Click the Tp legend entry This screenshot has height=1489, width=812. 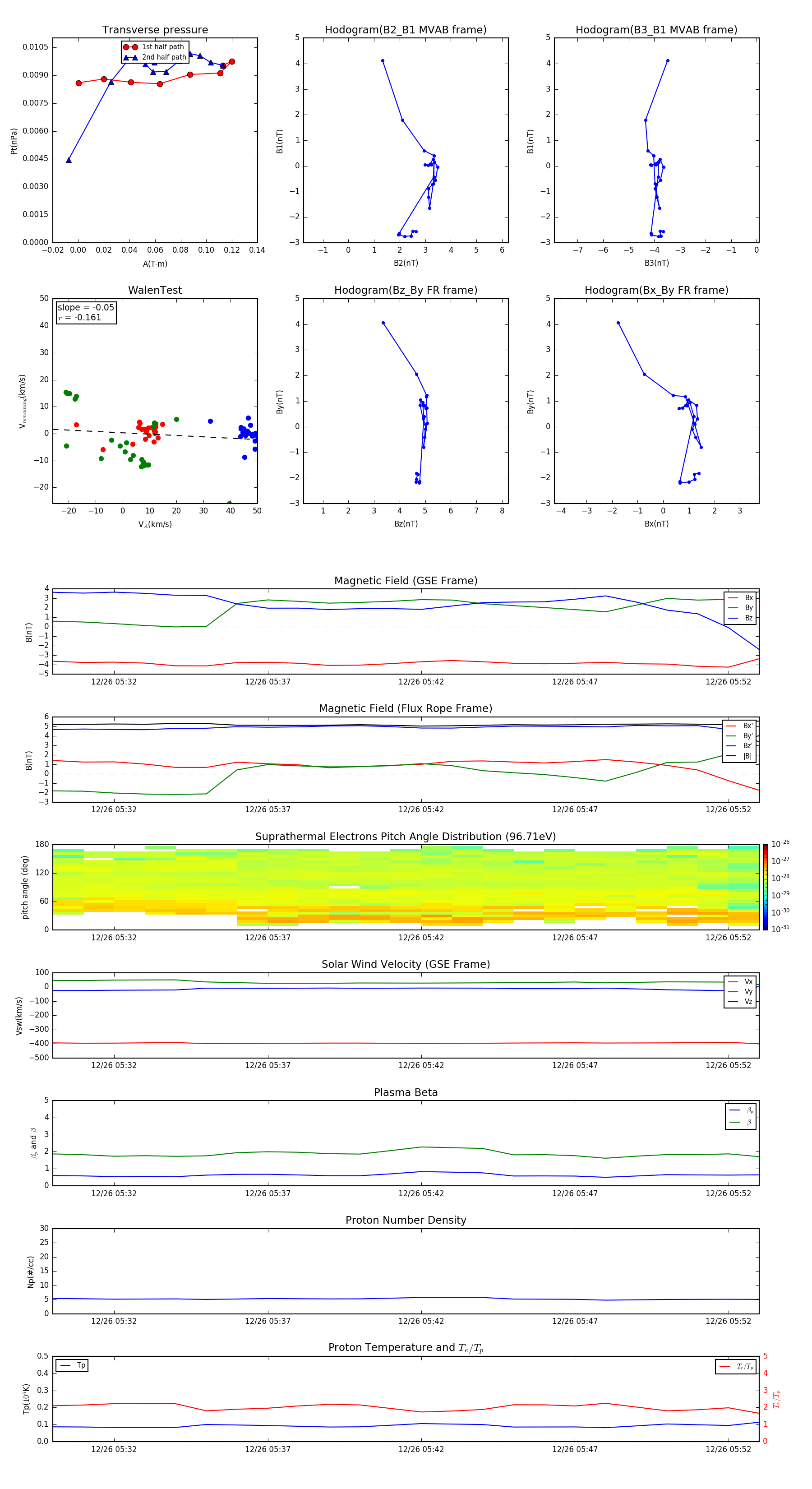pos(72,1365)
